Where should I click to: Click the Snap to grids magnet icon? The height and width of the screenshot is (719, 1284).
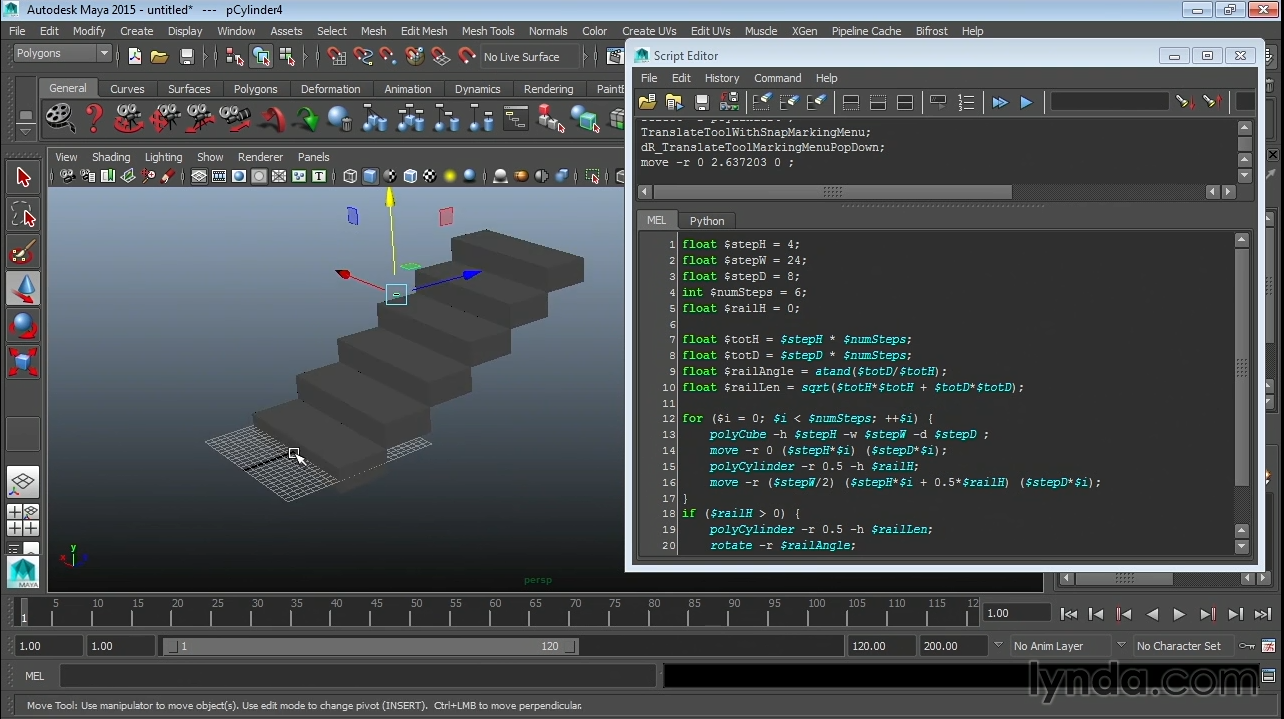pos(337,57)
